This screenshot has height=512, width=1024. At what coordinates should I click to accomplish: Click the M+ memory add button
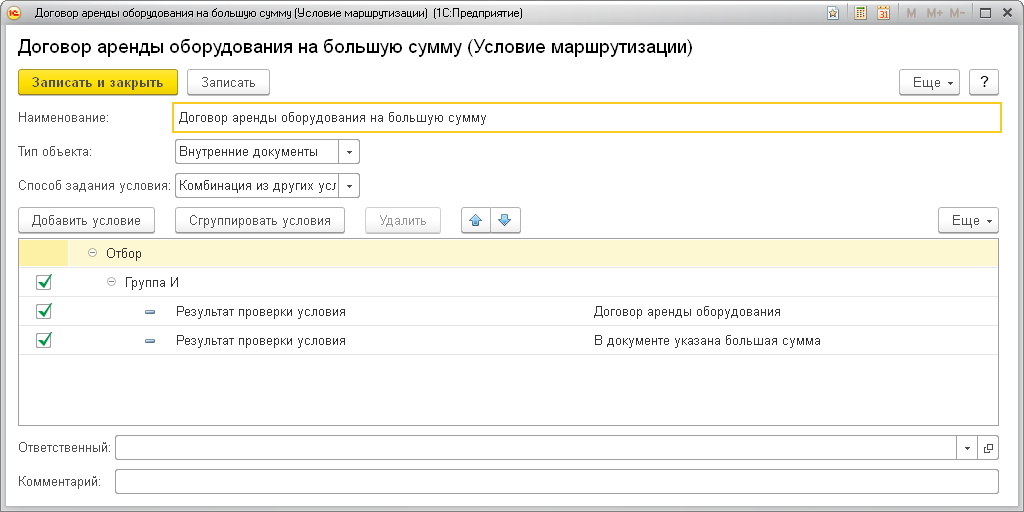click(934, 13)
